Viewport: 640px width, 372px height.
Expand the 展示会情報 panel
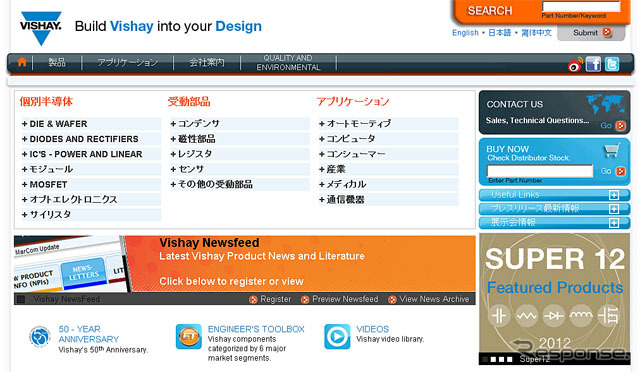coord(614,223)
